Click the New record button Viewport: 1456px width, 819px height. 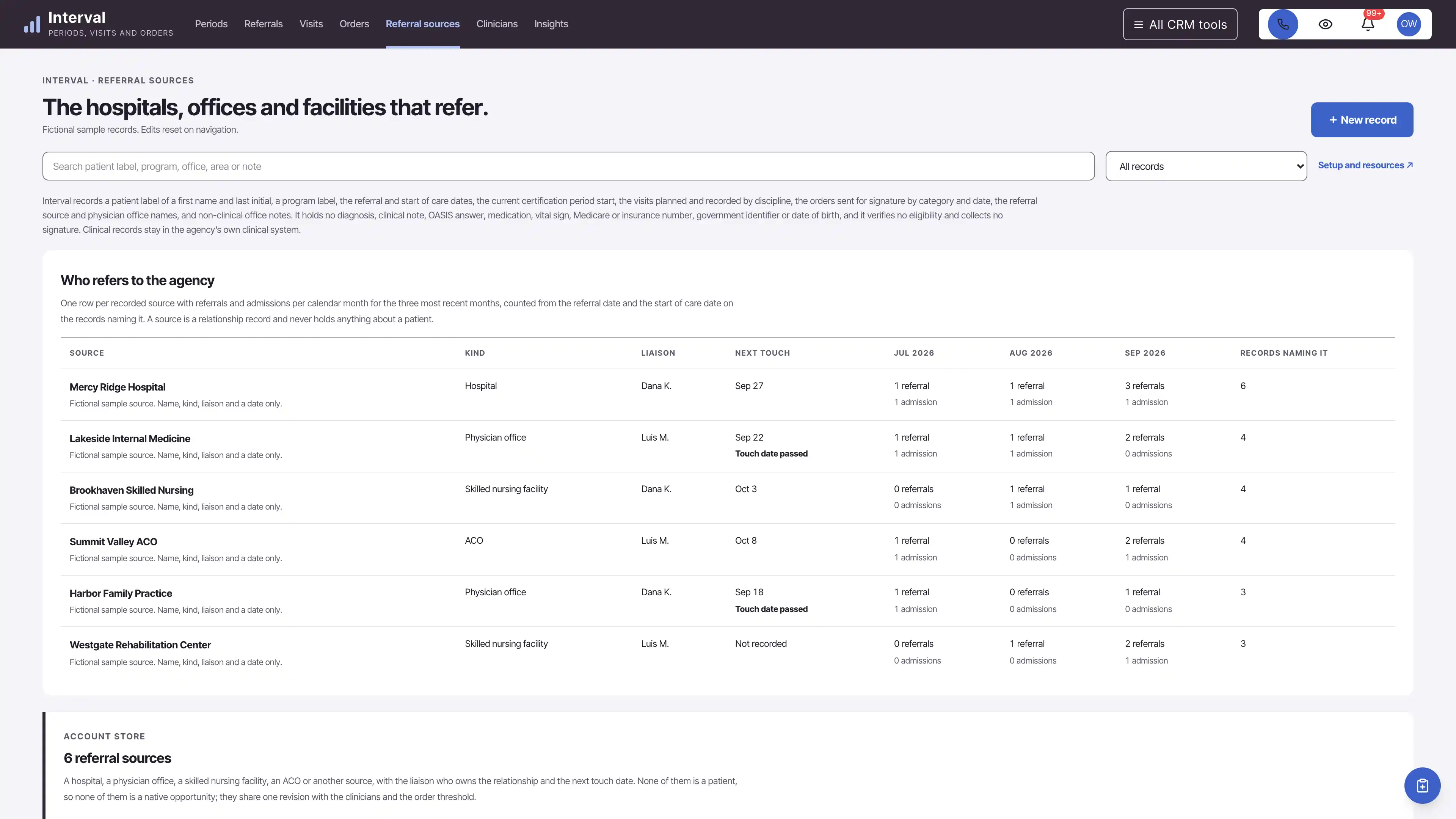point(1362,120)
